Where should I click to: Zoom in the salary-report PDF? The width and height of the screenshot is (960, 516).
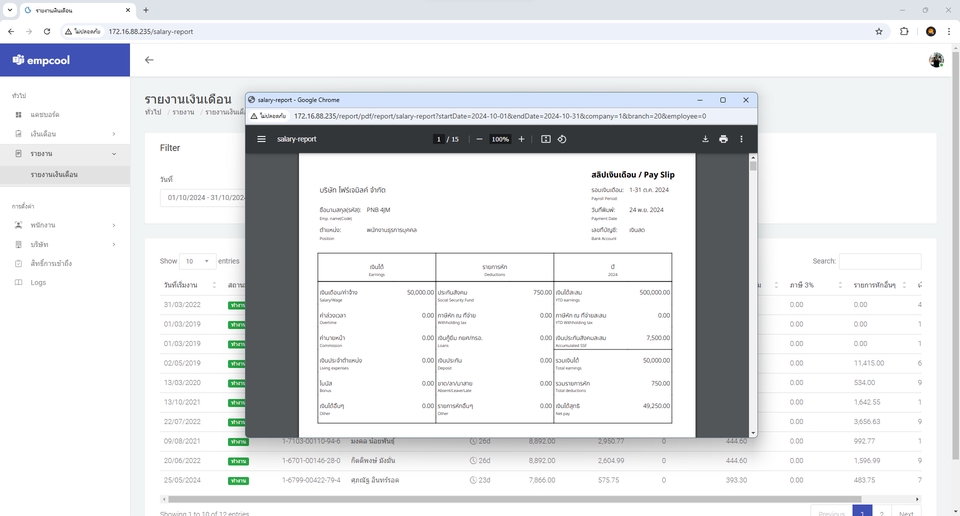521,139
